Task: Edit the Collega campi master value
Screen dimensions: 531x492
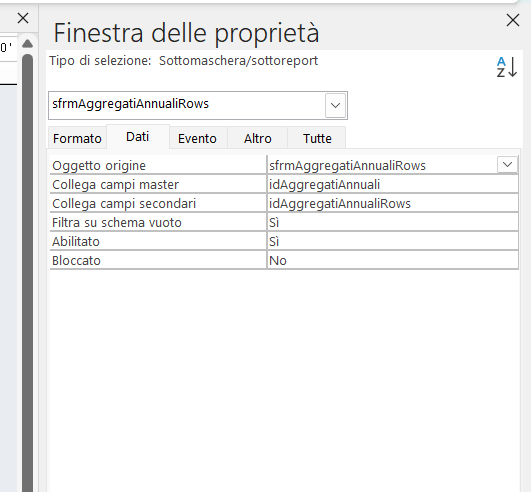Action: 392,185
